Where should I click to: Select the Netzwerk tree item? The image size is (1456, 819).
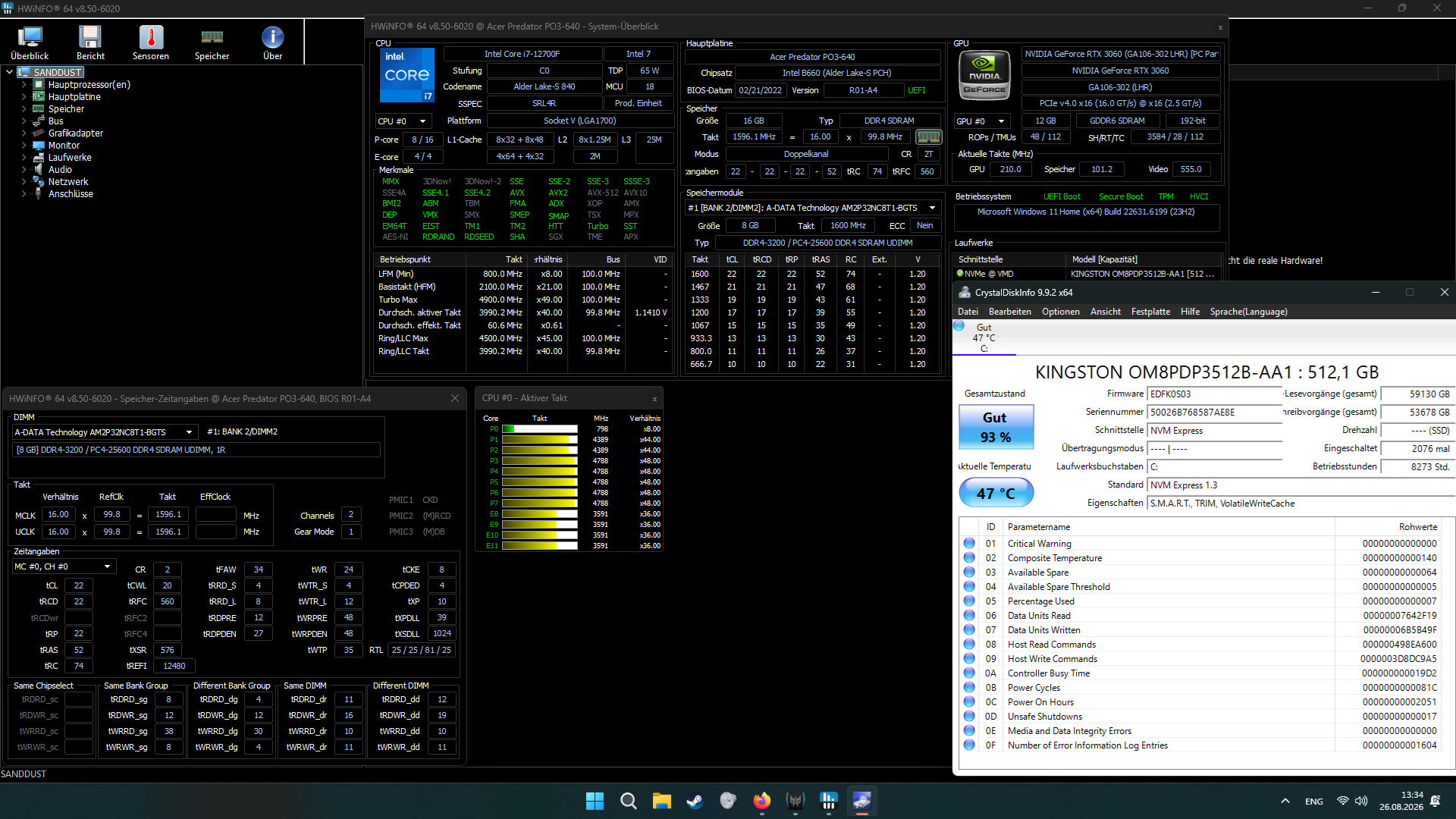point(68,182)
